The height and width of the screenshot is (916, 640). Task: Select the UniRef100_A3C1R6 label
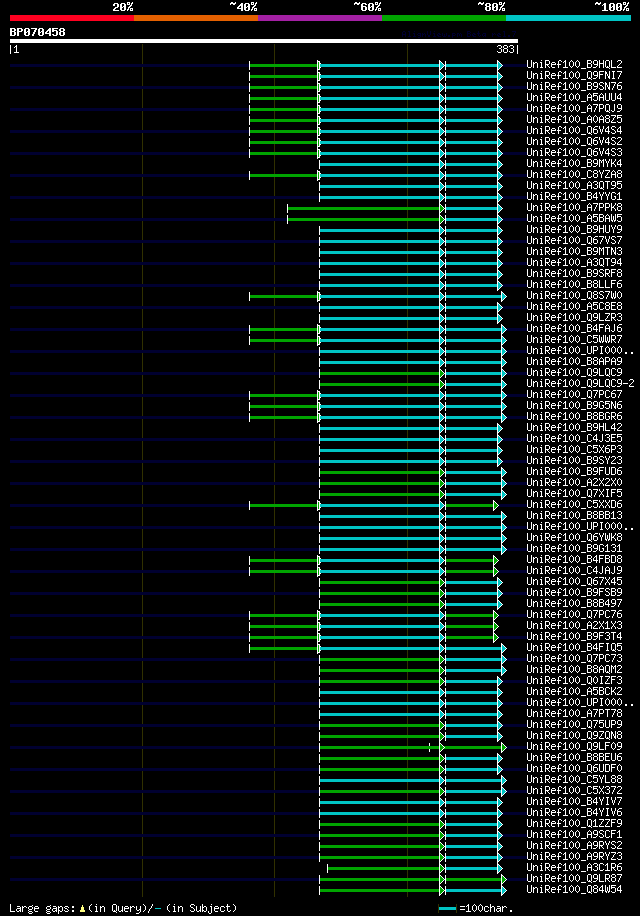574,868
